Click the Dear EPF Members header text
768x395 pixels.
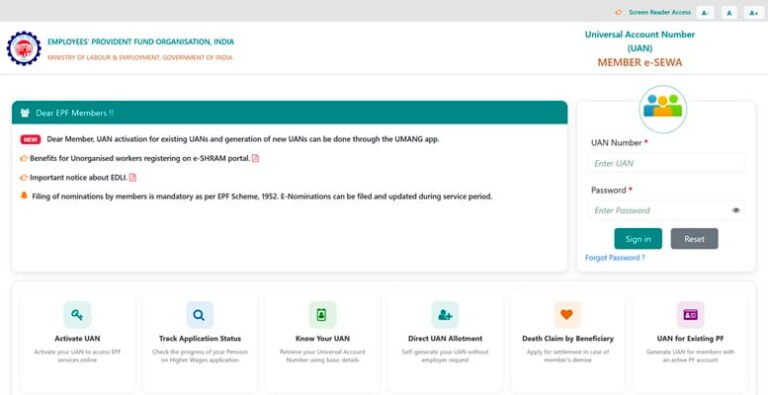74,113
